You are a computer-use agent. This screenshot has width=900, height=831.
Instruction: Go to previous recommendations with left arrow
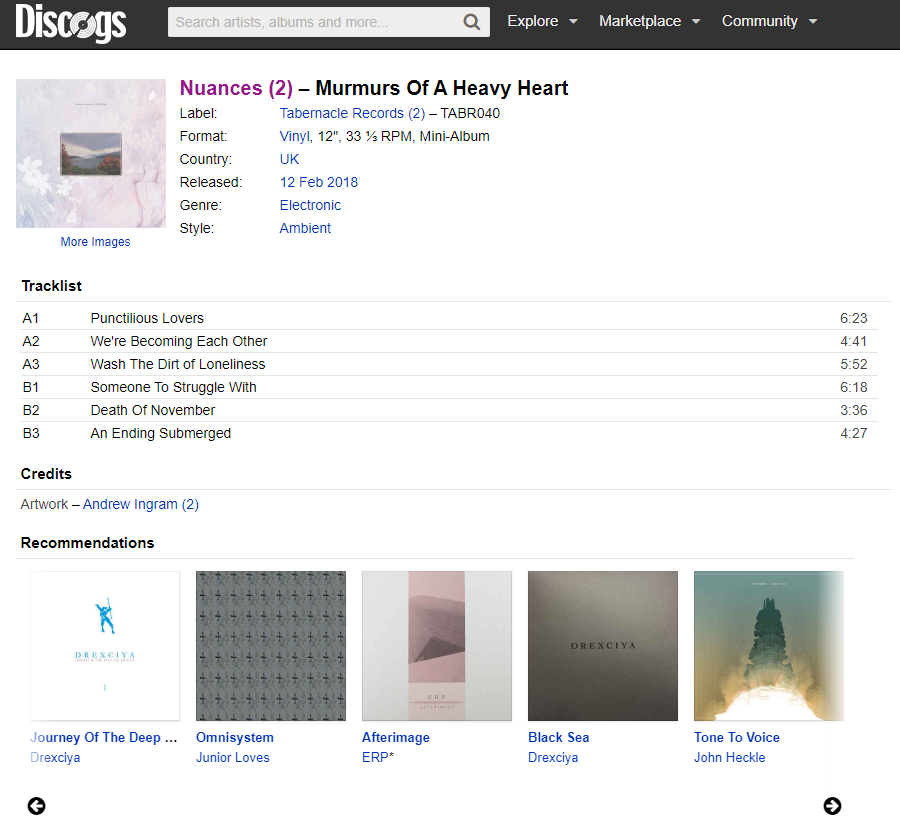point(37,806)
